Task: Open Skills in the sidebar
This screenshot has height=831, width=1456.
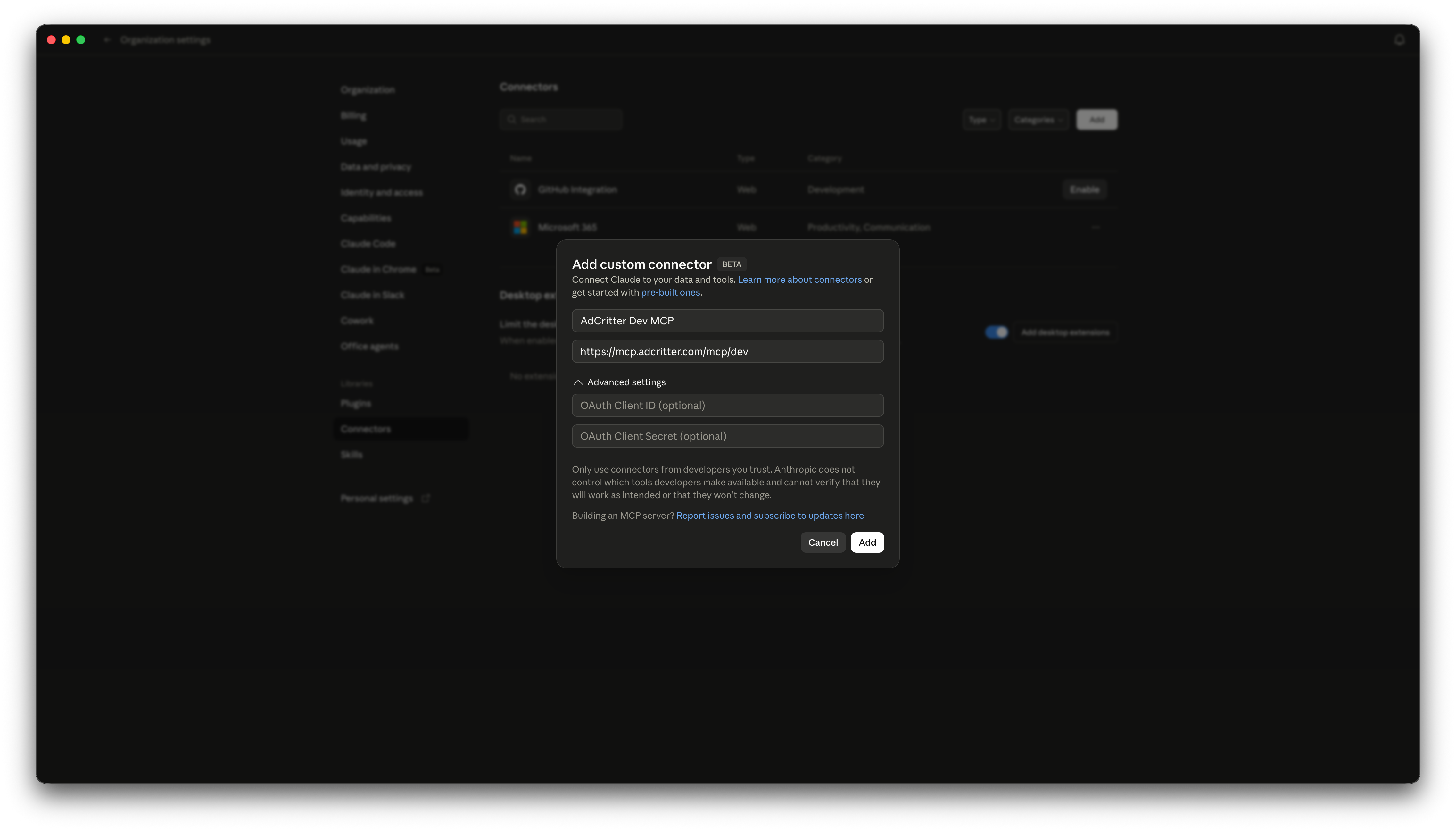Action: point(351,455)
